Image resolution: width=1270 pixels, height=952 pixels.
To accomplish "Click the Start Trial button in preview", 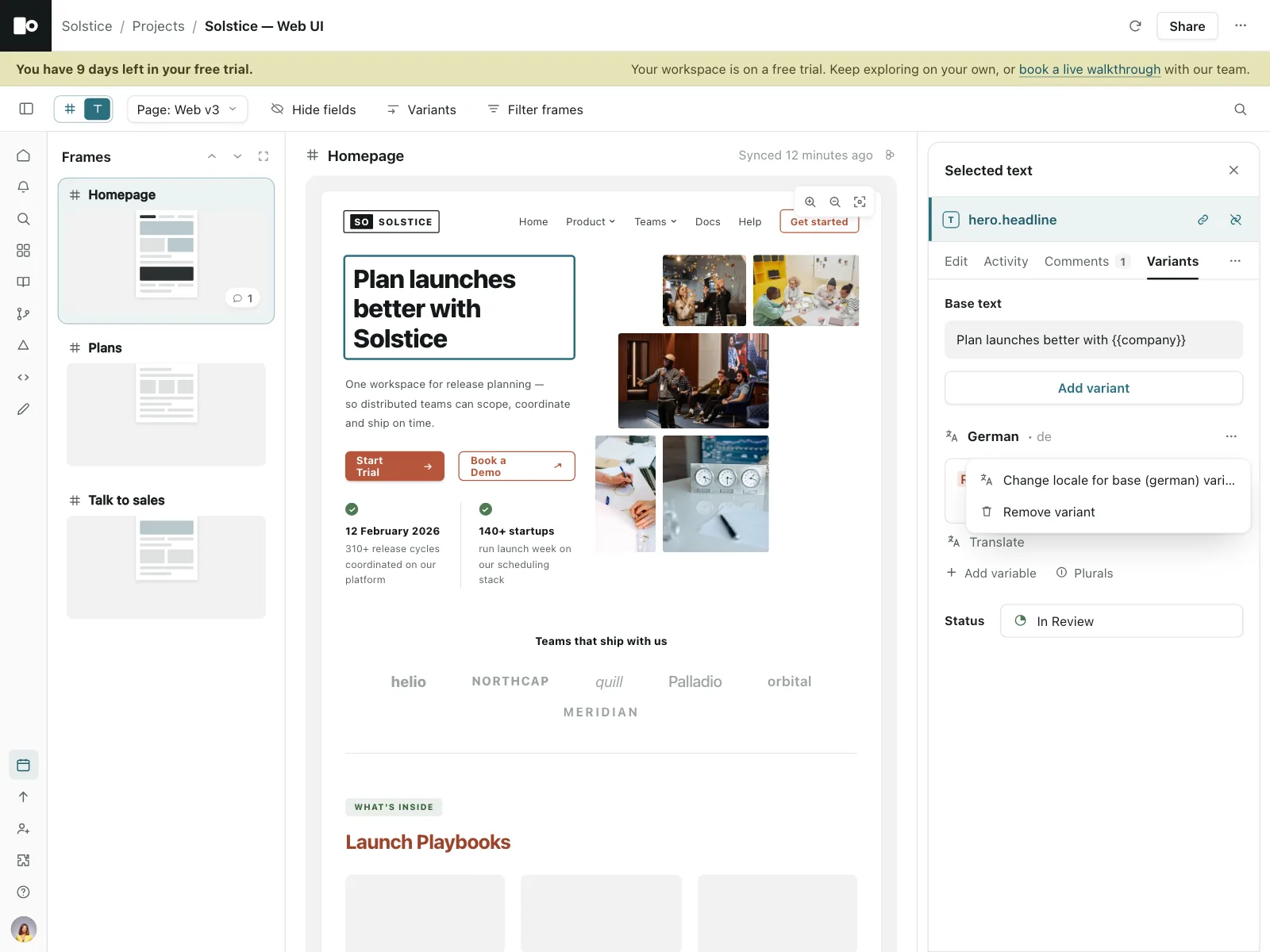I will [394, 466].
